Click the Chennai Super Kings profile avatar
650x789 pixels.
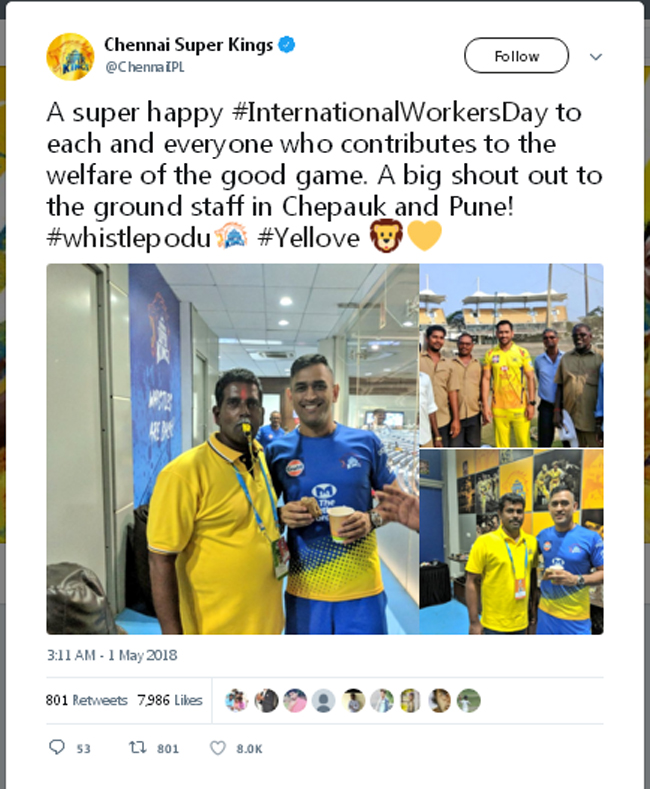[70, 56]
